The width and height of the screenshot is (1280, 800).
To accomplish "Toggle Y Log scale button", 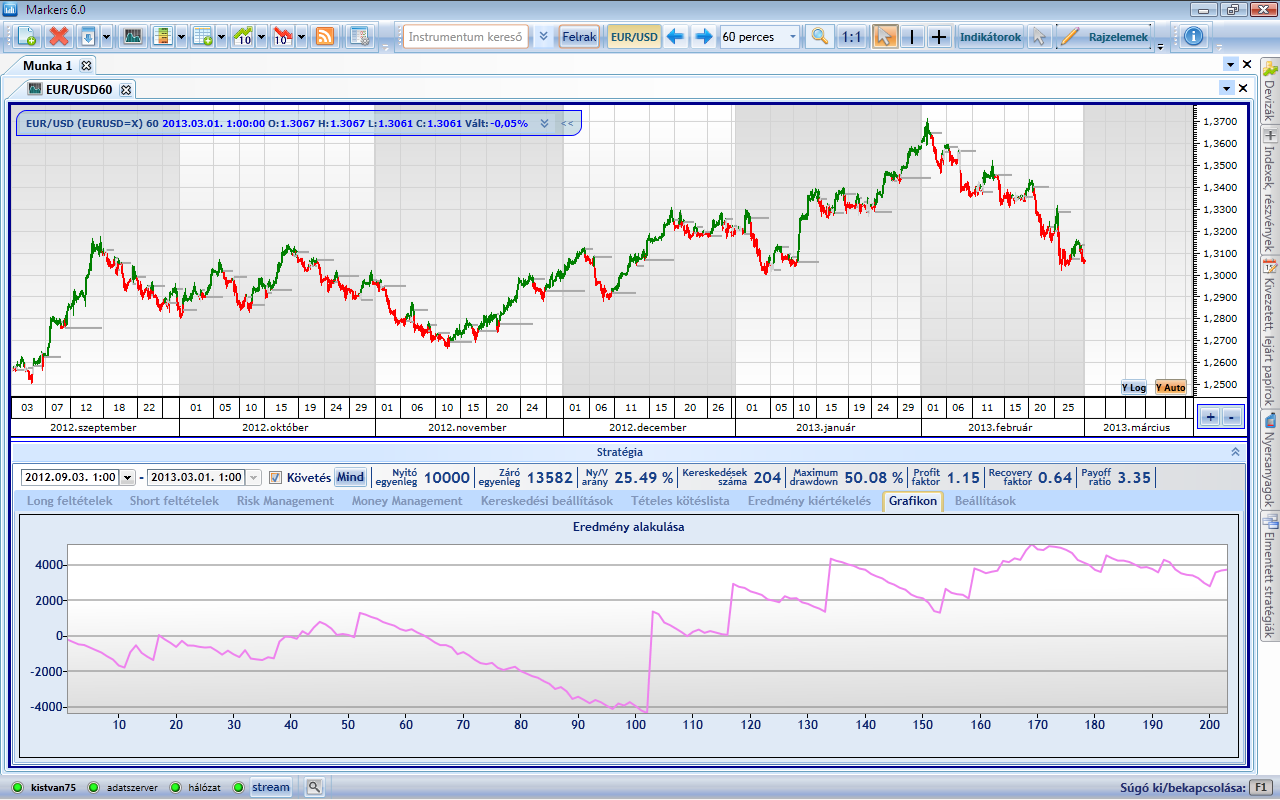I will 1134,387.
